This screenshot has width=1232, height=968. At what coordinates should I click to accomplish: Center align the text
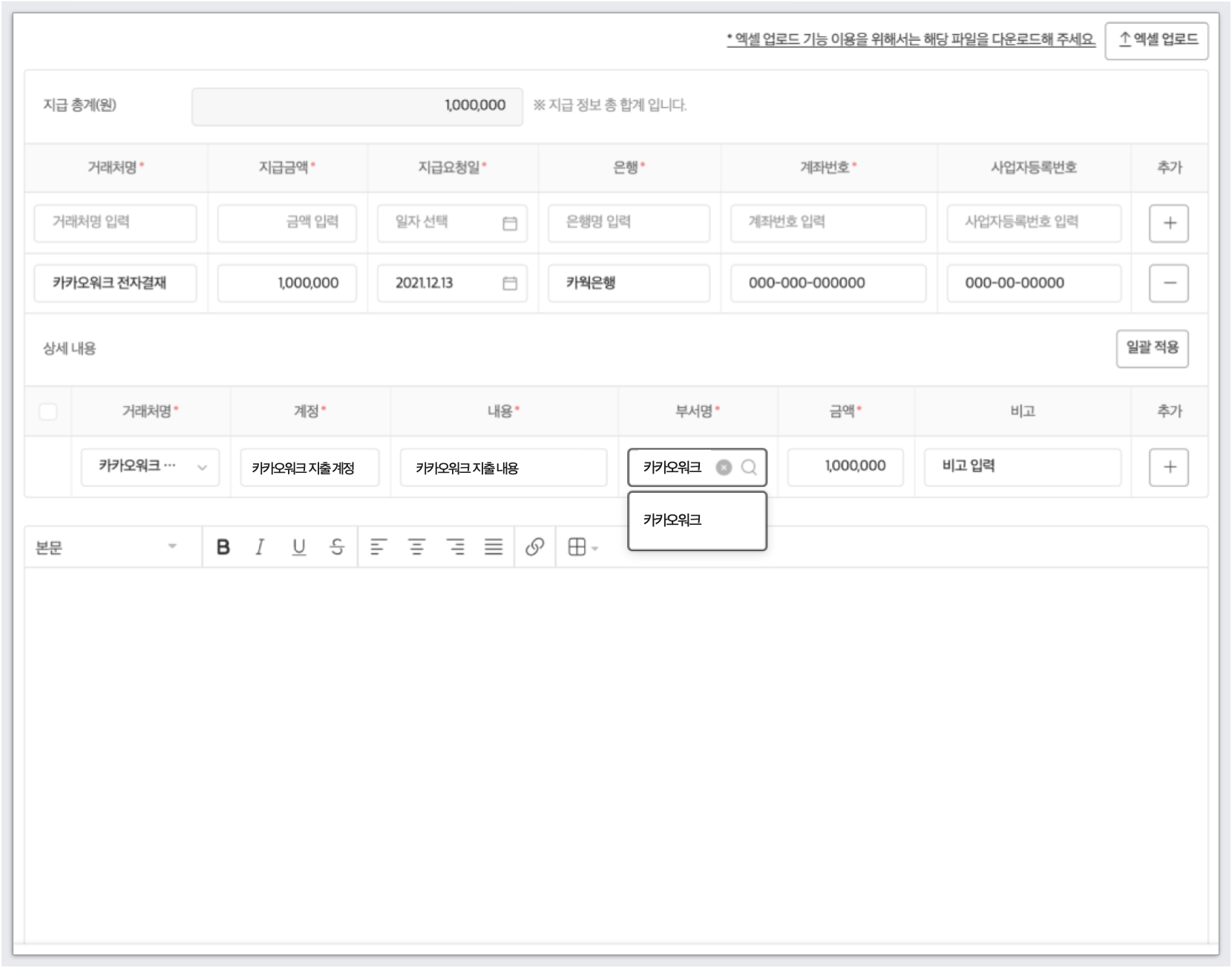click(x=417, y=547)
